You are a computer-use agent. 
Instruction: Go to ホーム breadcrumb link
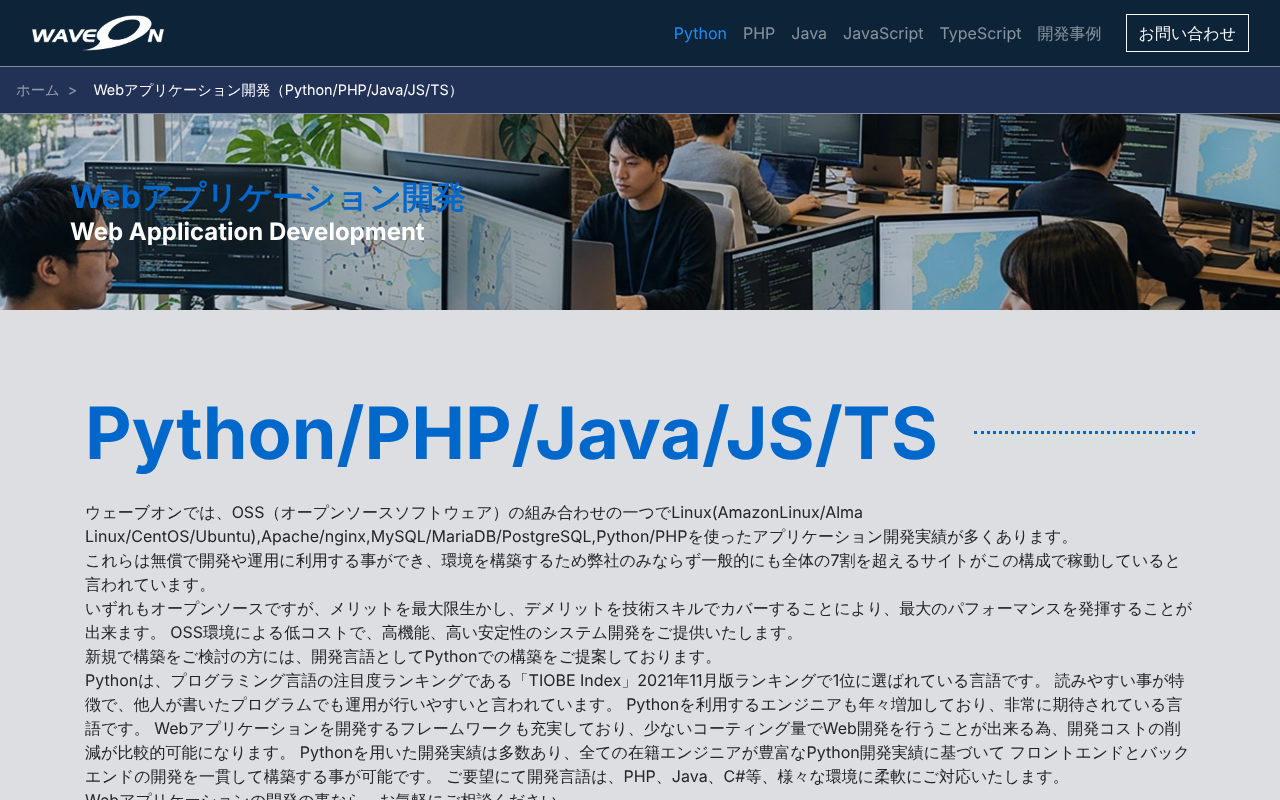click(37, 90)
